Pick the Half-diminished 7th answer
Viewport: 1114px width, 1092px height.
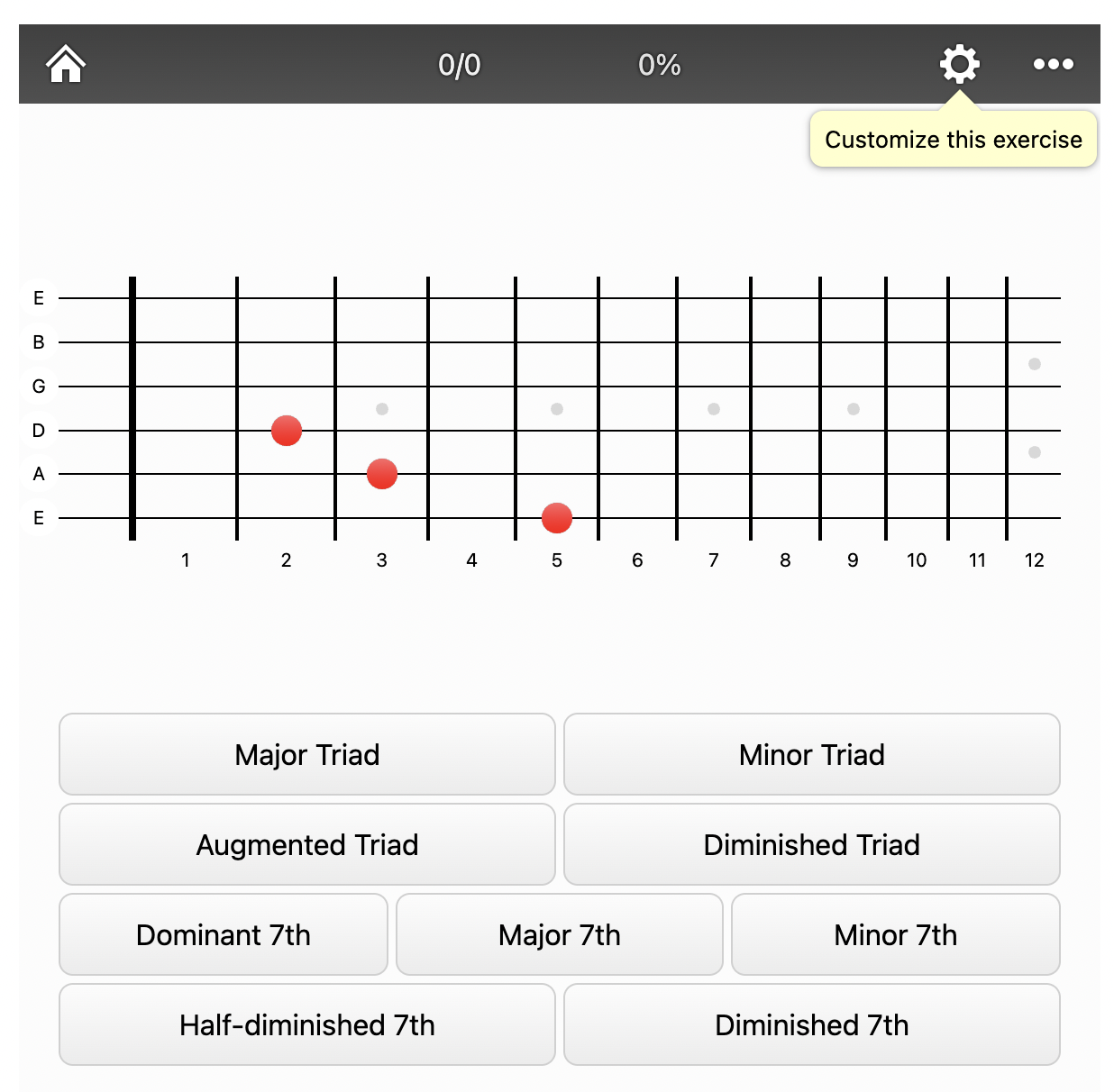tap(307, 1024)
